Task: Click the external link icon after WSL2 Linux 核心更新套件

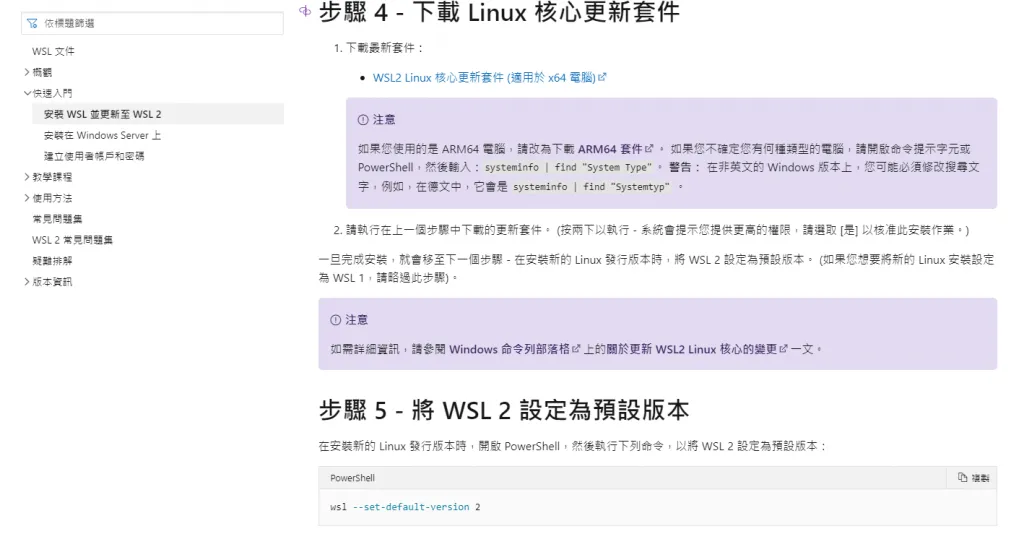Action: click(602, 77)
